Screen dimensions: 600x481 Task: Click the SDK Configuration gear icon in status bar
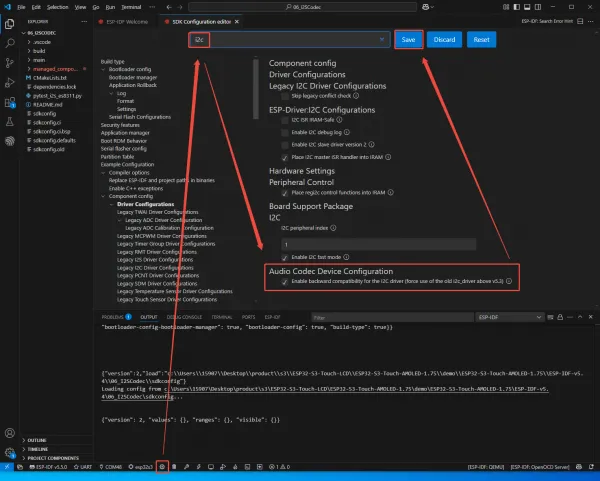coord(162,467)
